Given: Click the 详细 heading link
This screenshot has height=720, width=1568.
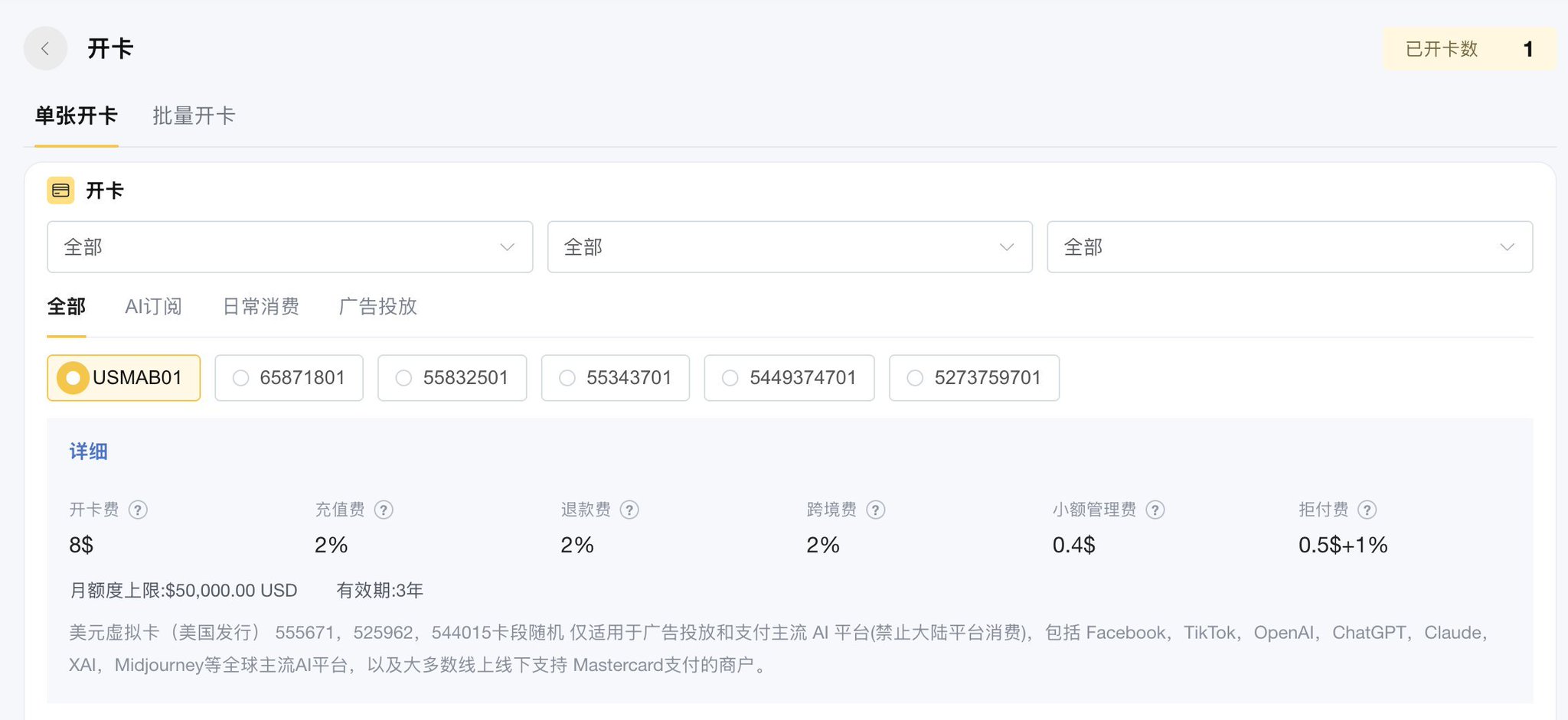Looking at the screenshot, I should tap(89, 451).
